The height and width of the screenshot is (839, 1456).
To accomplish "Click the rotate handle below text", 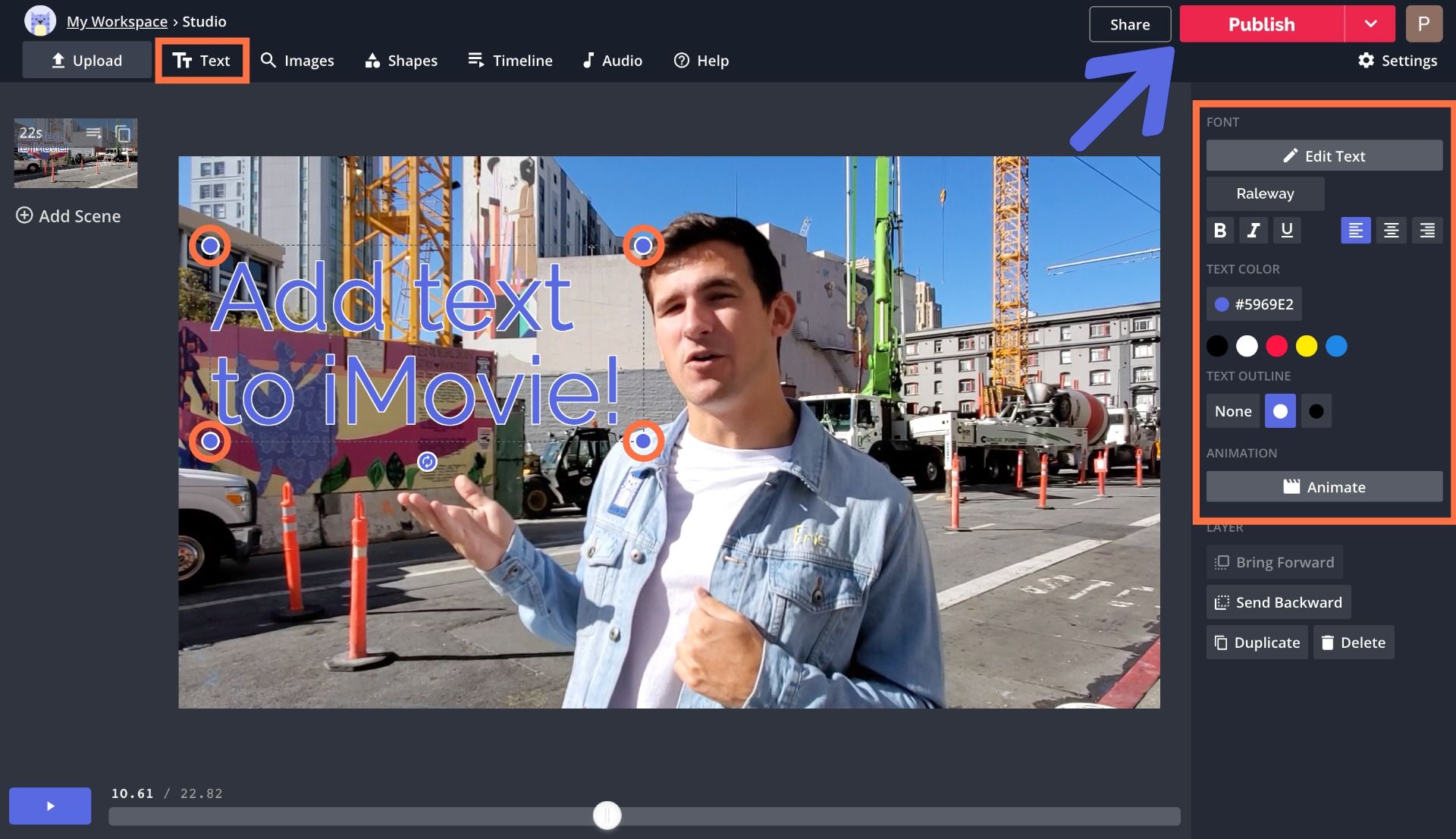I will tap(427, 461).
